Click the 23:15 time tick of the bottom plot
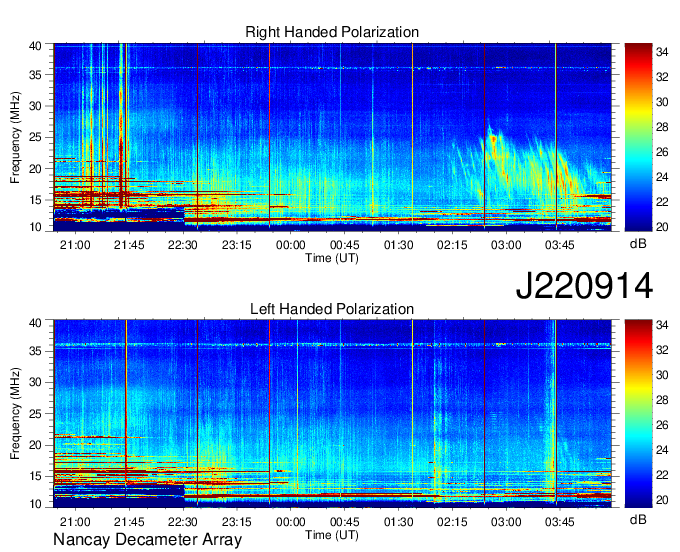 point(236,522)
